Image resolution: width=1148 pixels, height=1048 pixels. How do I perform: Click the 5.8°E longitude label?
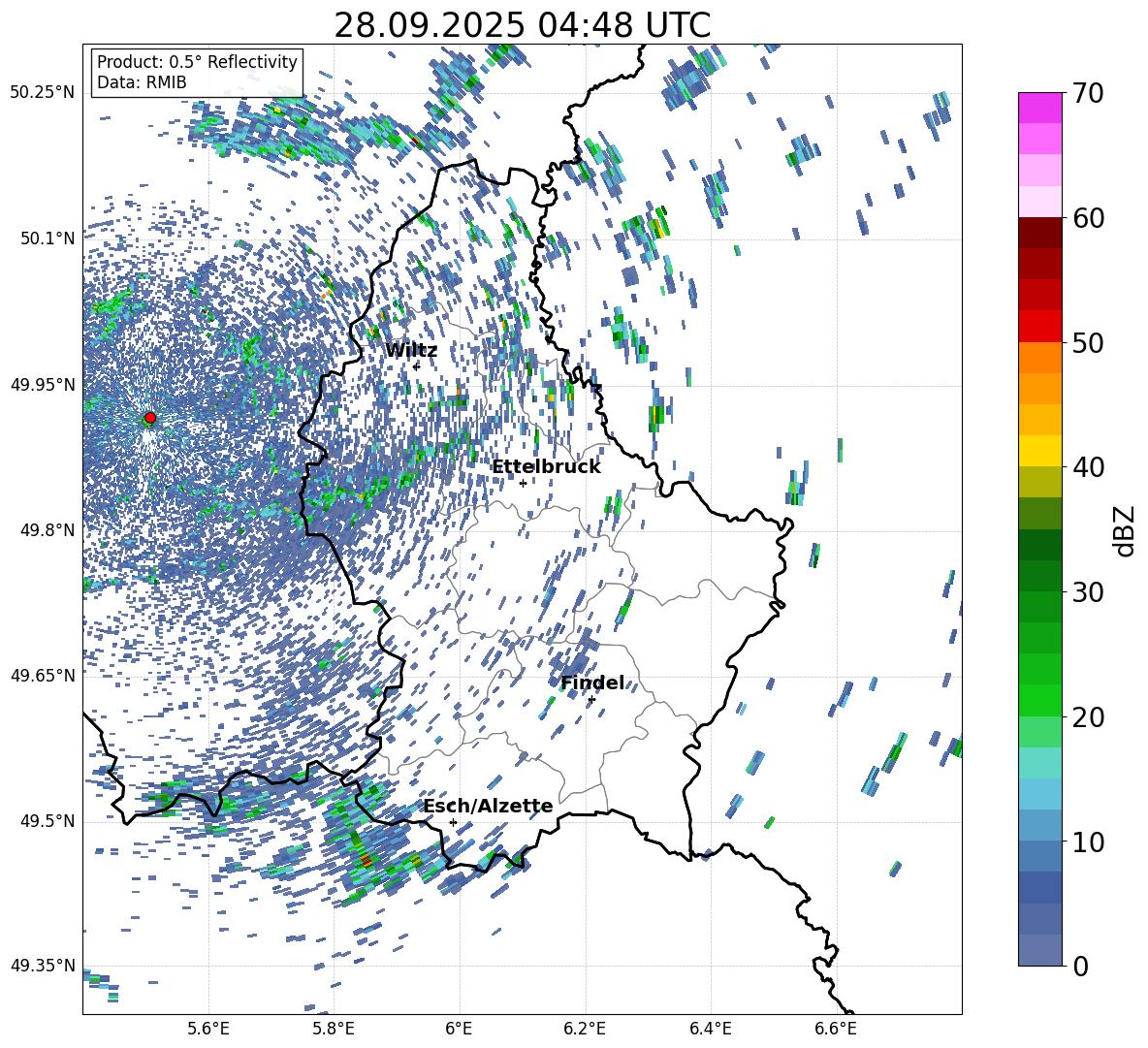click(x=334, y=1029)
